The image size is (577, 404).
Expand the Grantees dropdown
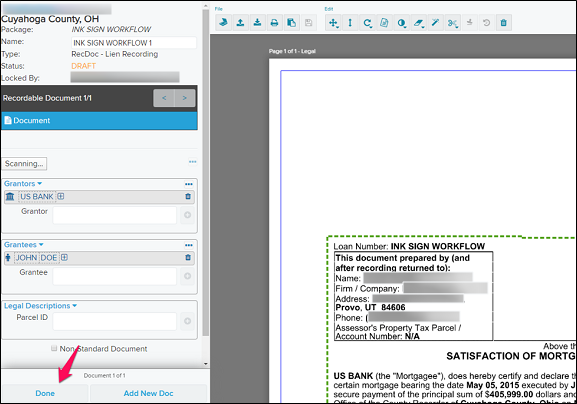coord(24,245)
